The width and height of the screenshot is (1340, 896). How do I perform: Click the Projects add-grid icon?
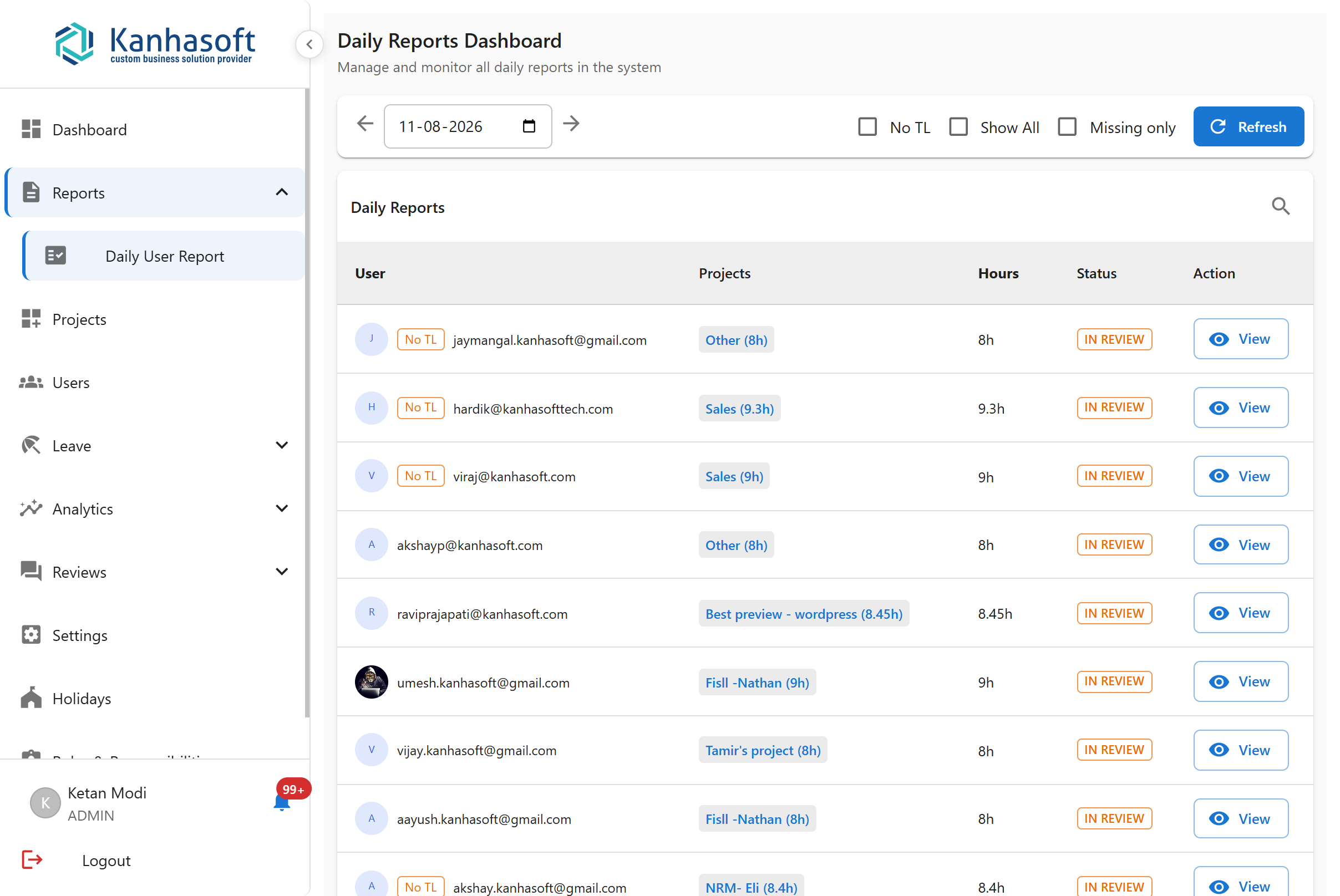pos(31,319)
